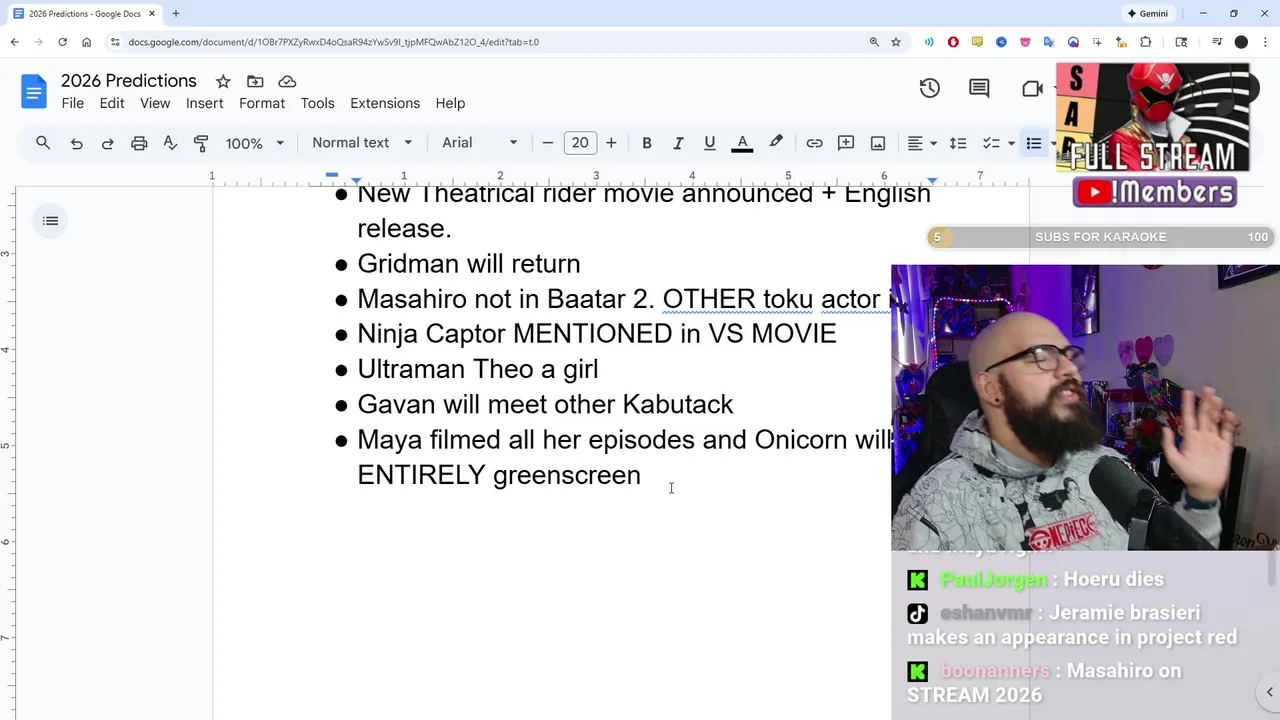The width and height of the screenshot is (1280, 720).
Task: Open the zoom level 100% dropdown
Action: 254,143
